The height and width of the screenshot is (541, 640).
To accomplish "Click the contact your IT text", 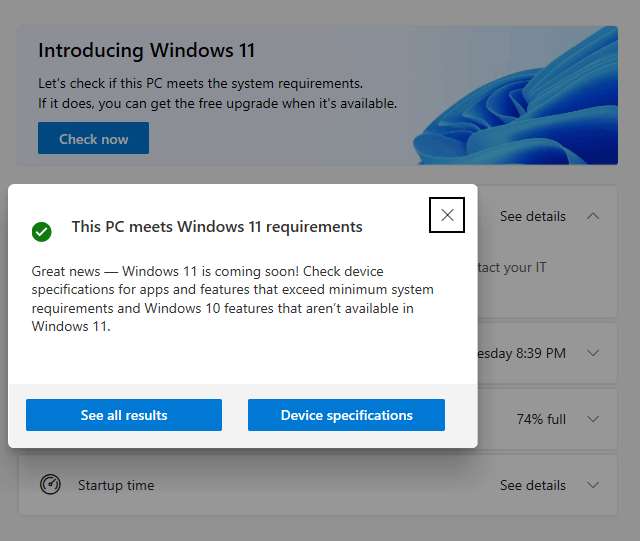I will (x=512, y=267).
